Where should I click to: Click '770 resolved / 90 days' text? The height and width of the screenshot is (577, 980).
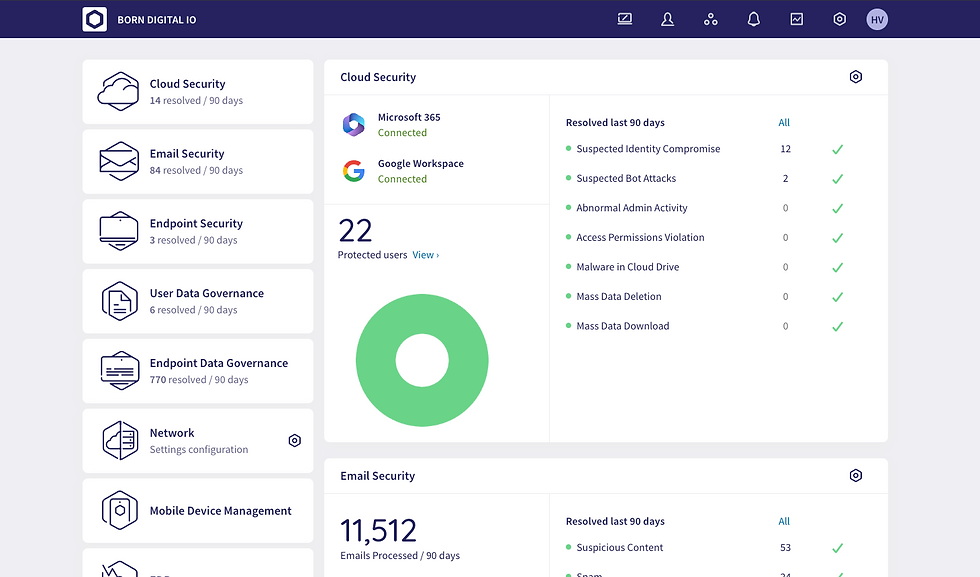[x=199, y=379]
